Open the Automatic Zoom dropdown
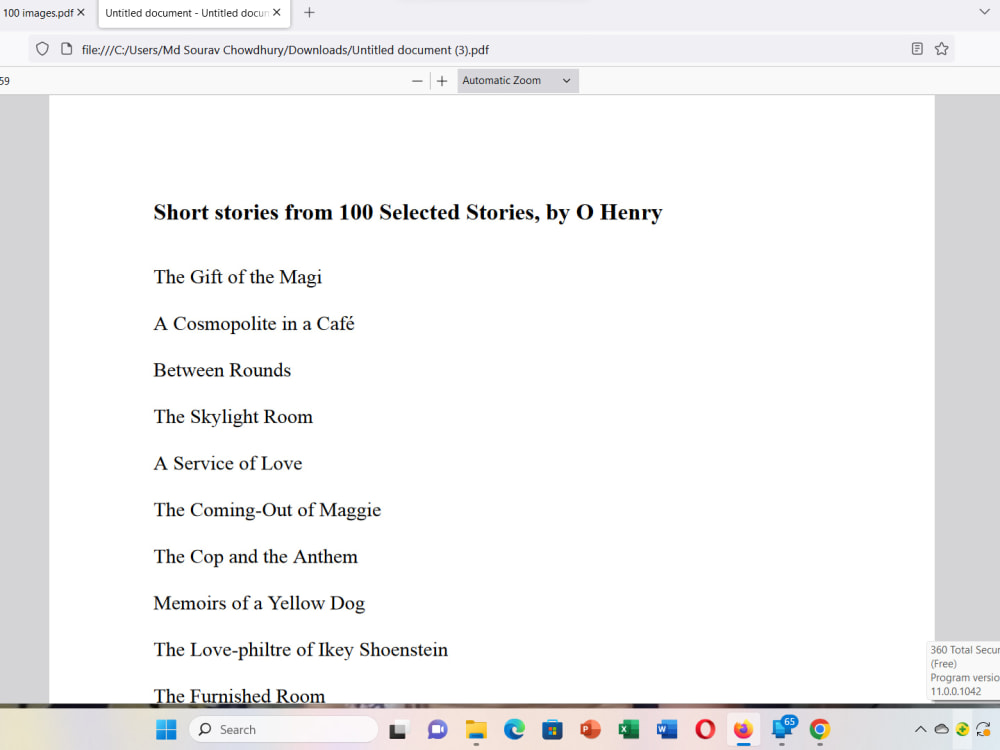1000x750 pixels. tap(517, 80)
